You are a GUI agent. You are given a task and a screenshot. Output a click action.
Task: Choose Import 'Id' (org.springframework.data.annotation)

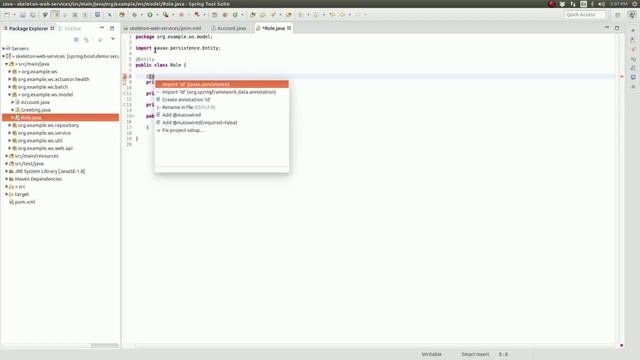222,92
